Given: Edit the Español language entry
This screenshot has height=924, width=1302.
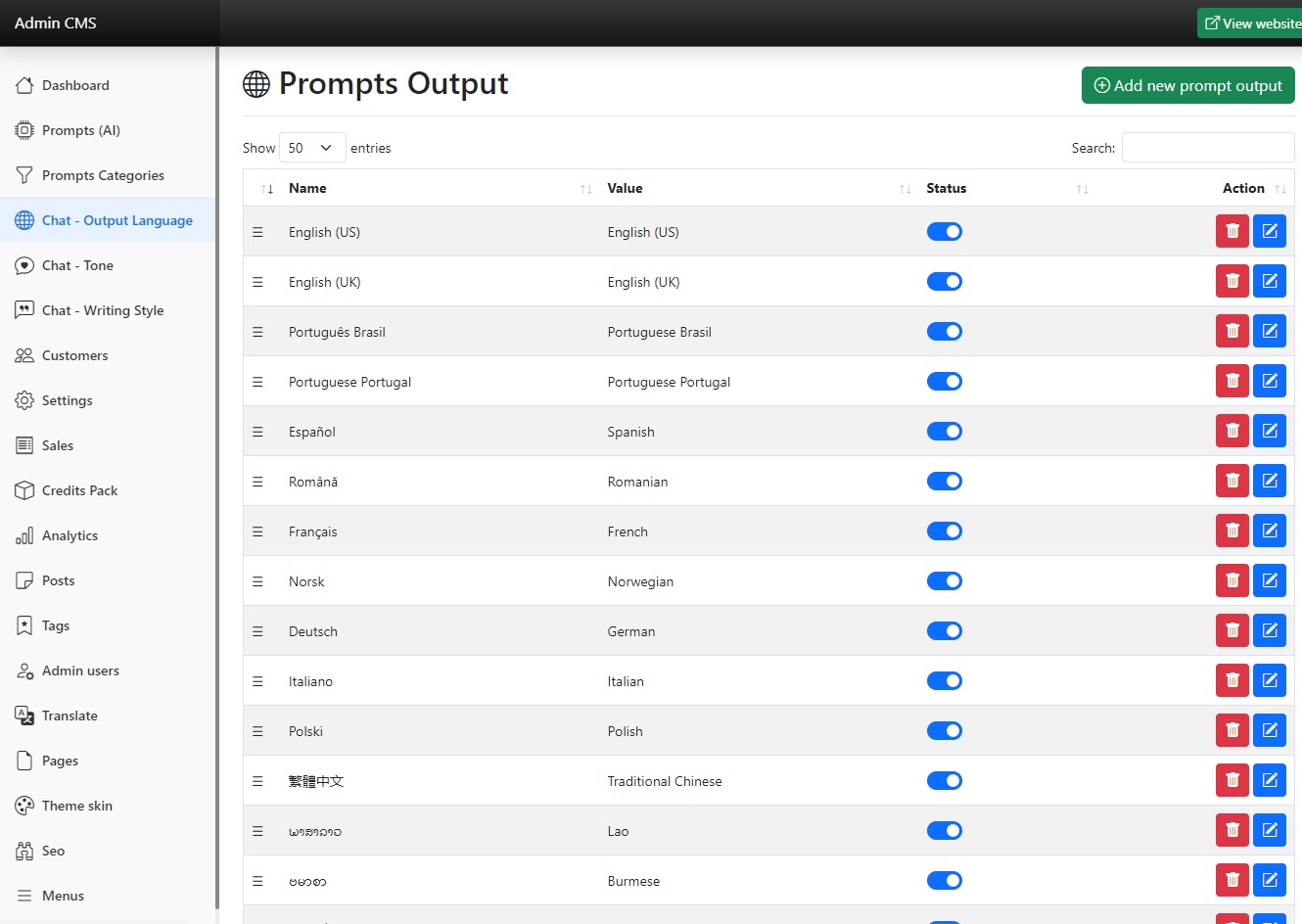Looking at the screenshot, I should click(x=1269, y=432).
